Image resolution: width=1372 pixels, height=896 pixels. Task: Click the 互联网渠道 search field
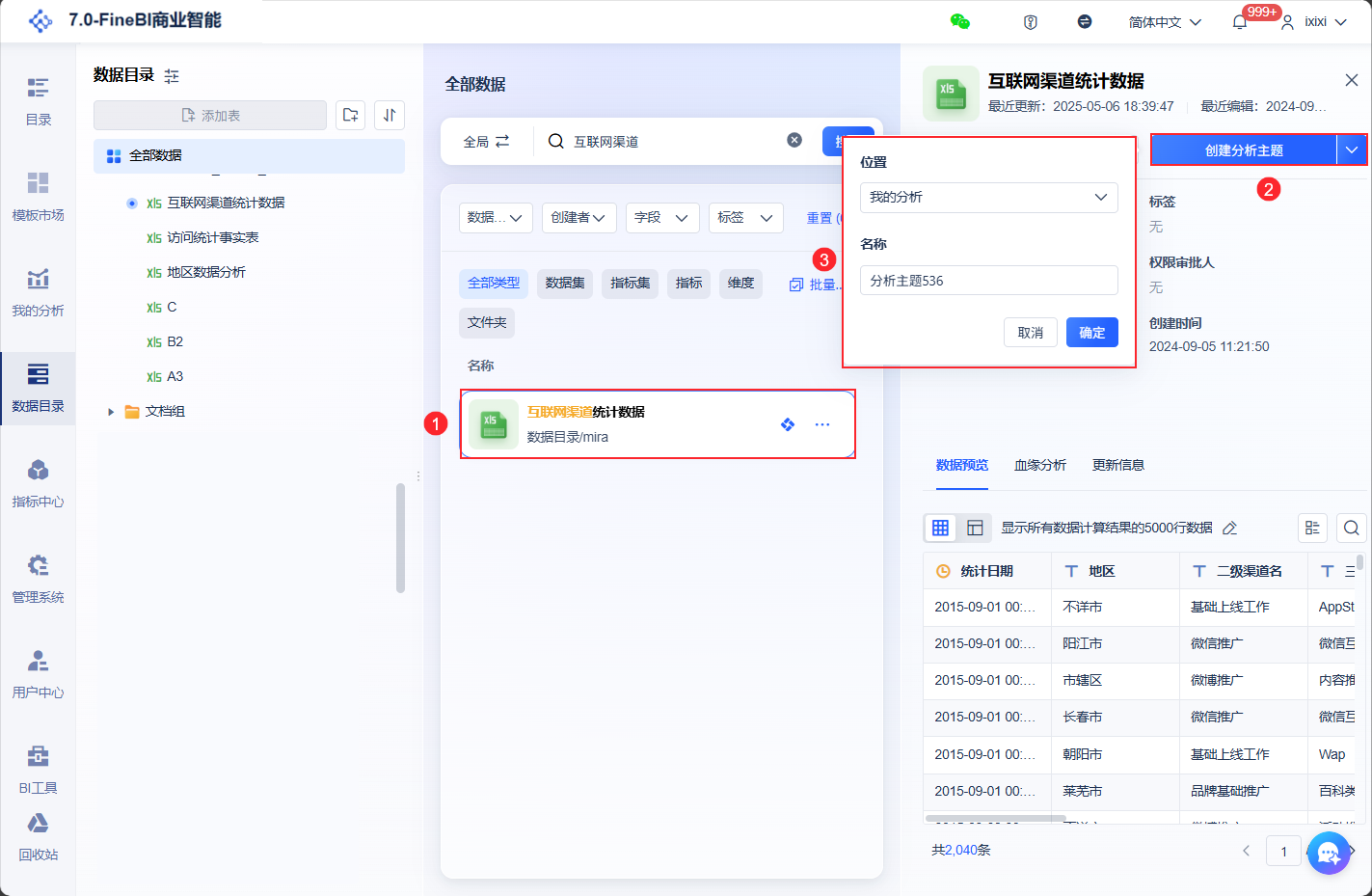coord(675,141)
